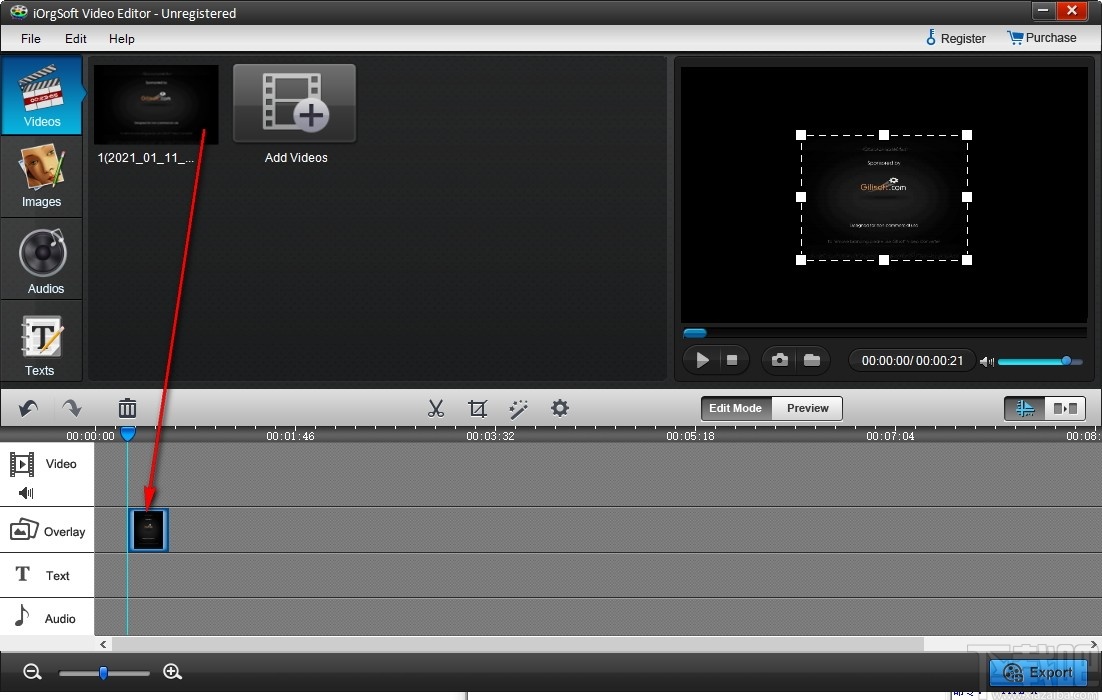Image resolution: width=1102 pixels, height=700 pixels.
Task: Select the clip thumbnail on the Overlay track
Action: click(x=148, y=530)
